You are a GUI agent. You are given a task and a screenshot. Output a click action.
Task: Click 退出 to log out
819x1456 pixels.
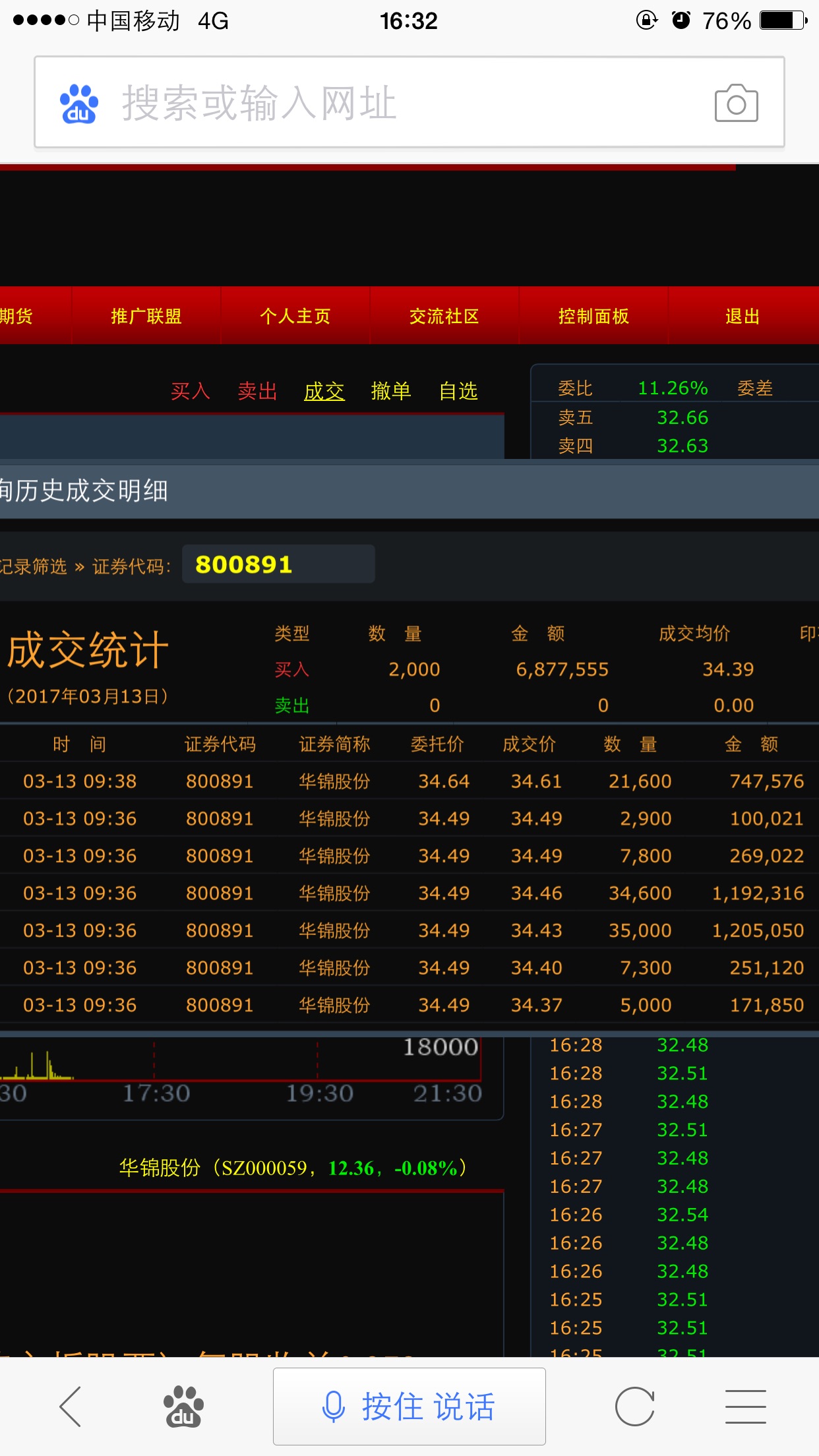click(x=743, y=317)
